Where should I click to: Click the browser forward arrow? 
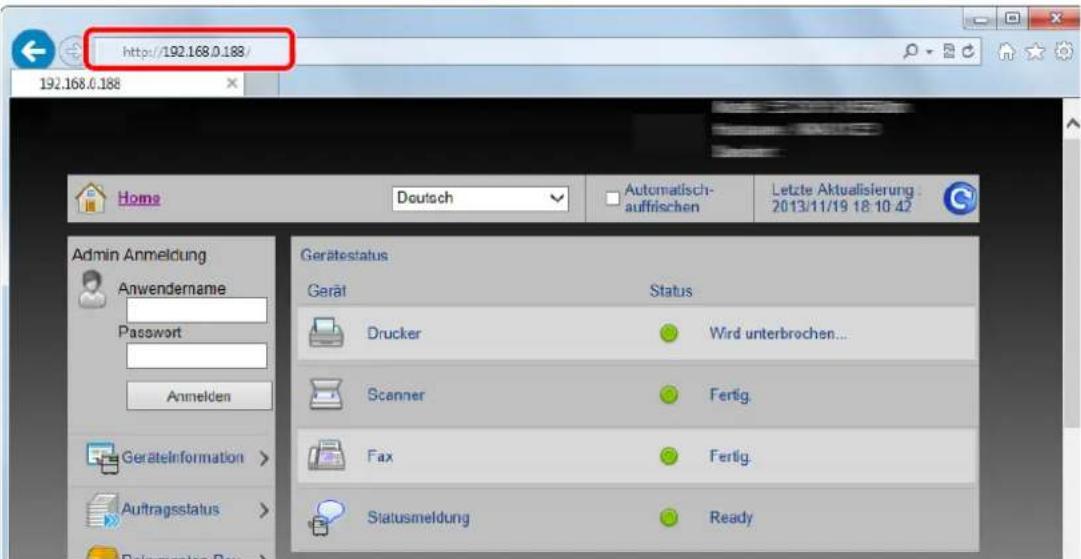(71, 51)
